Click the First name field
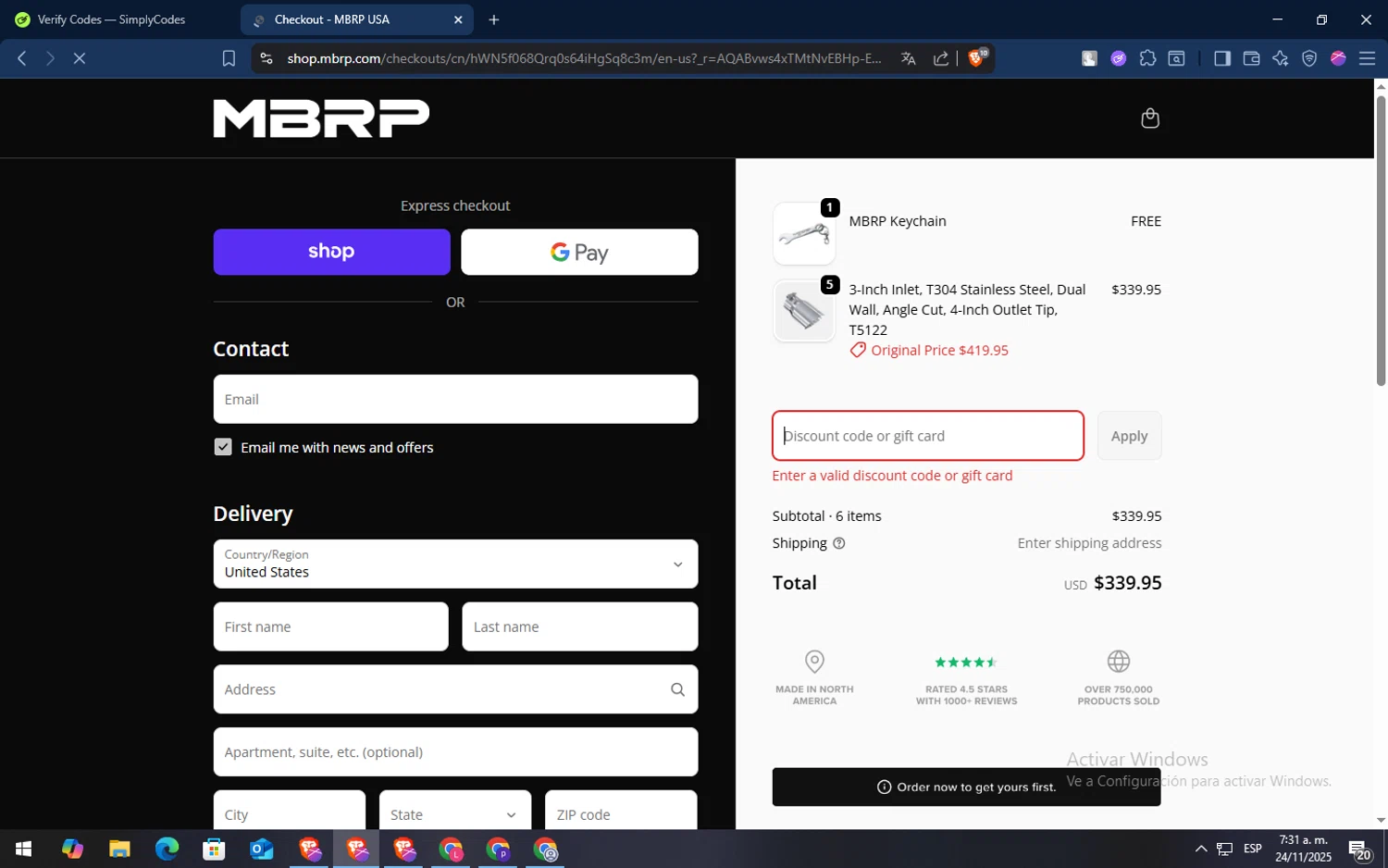The height and width of the screenshot is (868, 1388). tap(330, 626)
